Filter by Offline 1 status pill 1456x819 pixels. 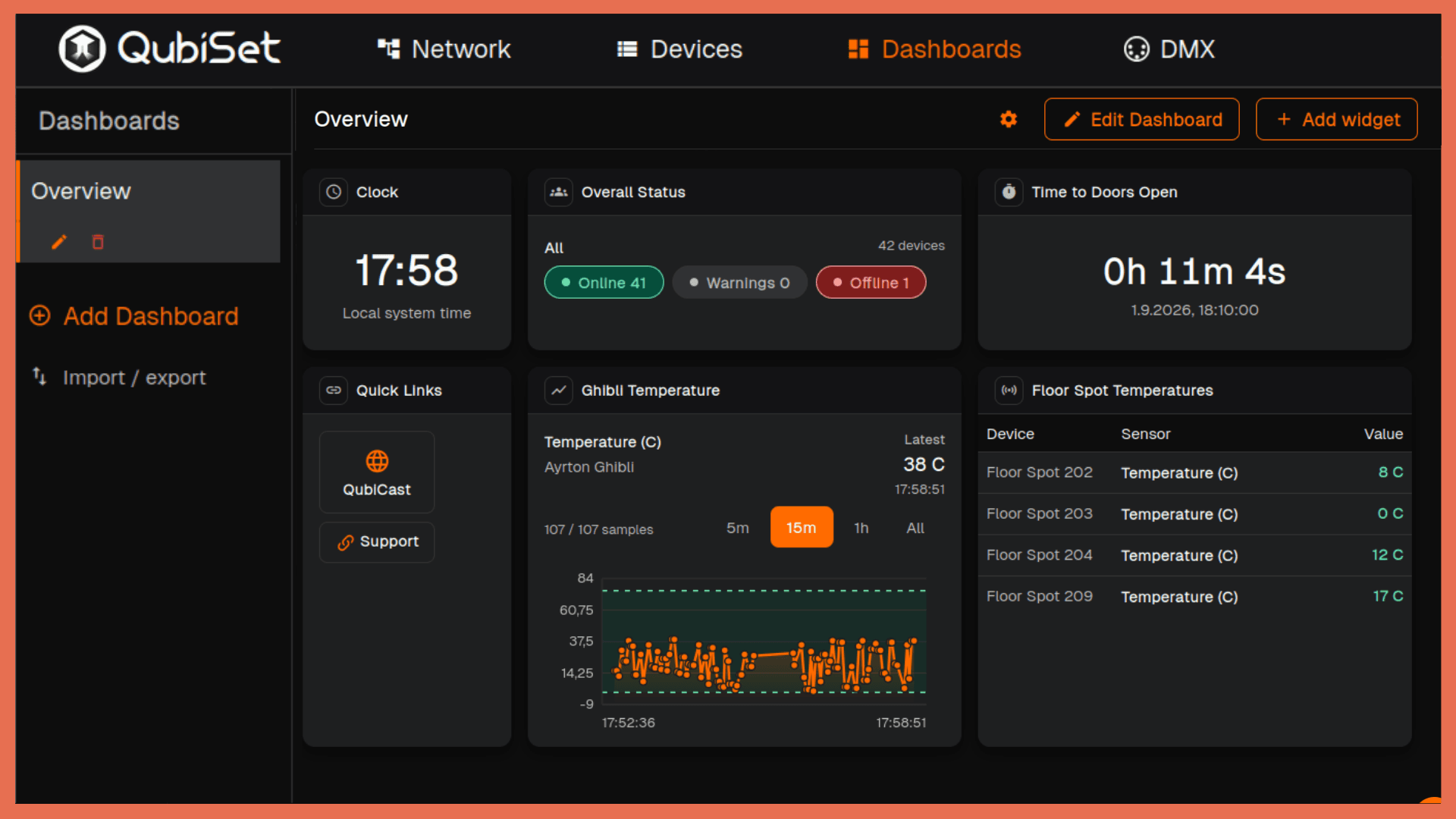[x=871, y=282]
